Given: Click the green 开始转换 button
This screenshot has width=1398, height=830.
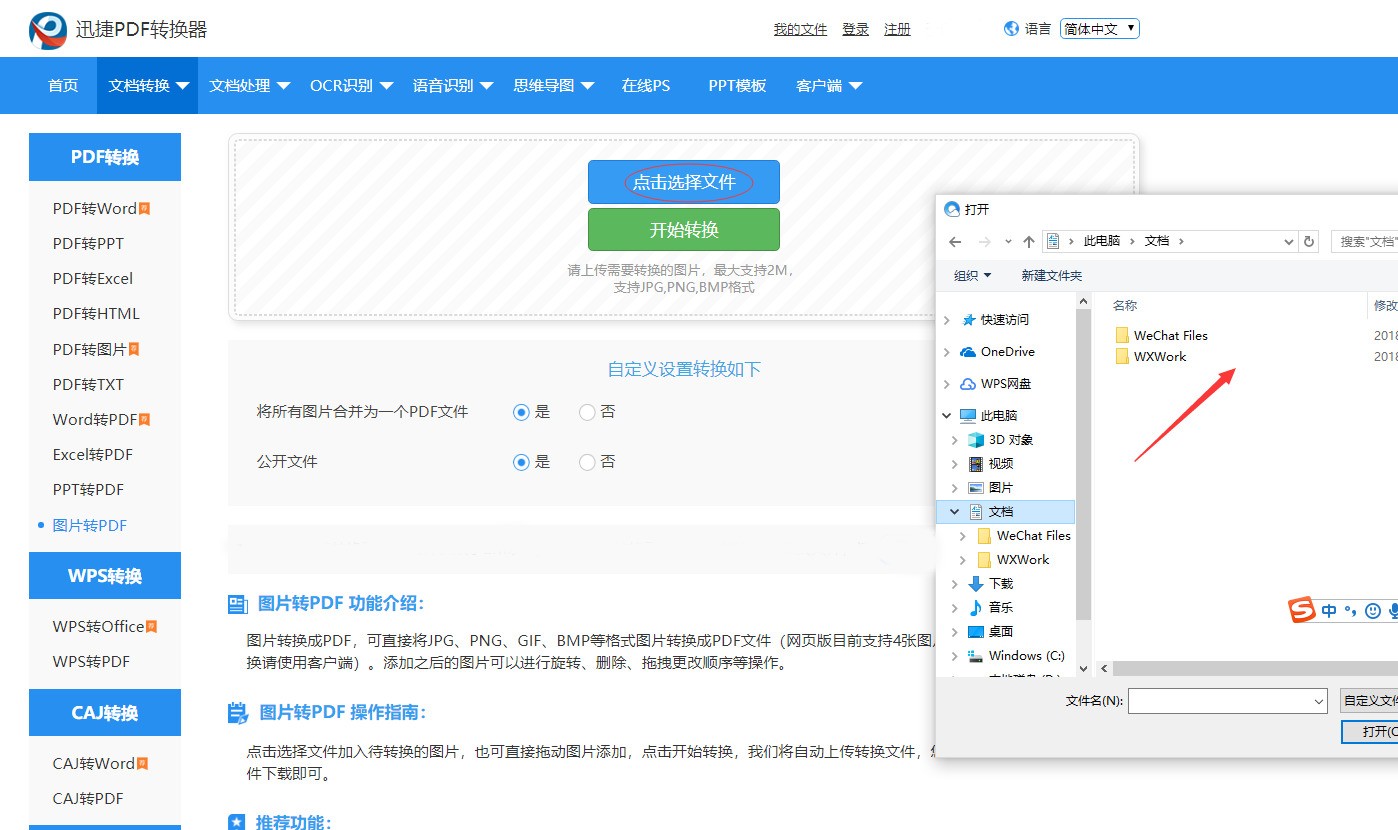Looking at the screenshot, I should click(x=684, y=229).
